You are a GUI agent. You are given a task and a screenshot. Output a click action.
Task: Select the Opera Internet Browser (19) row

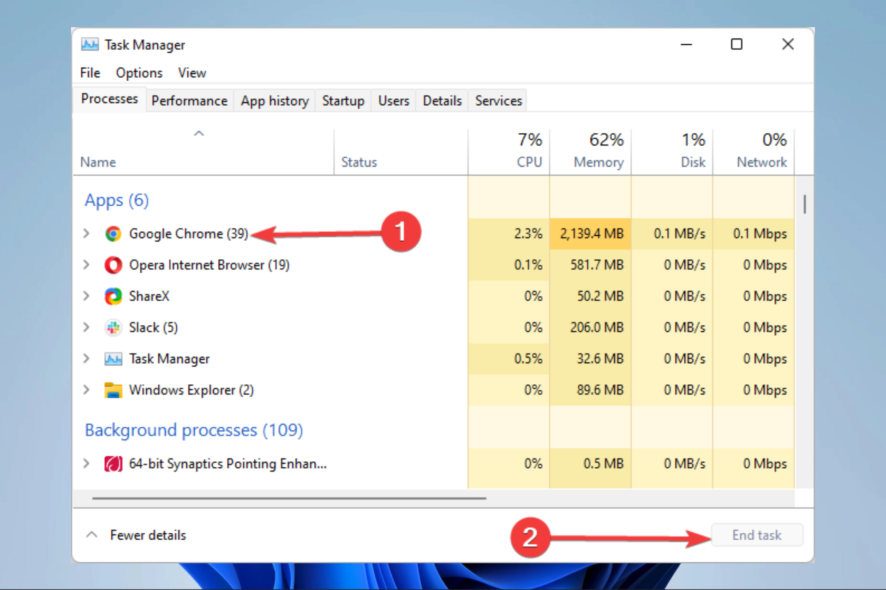click(433, 265)
